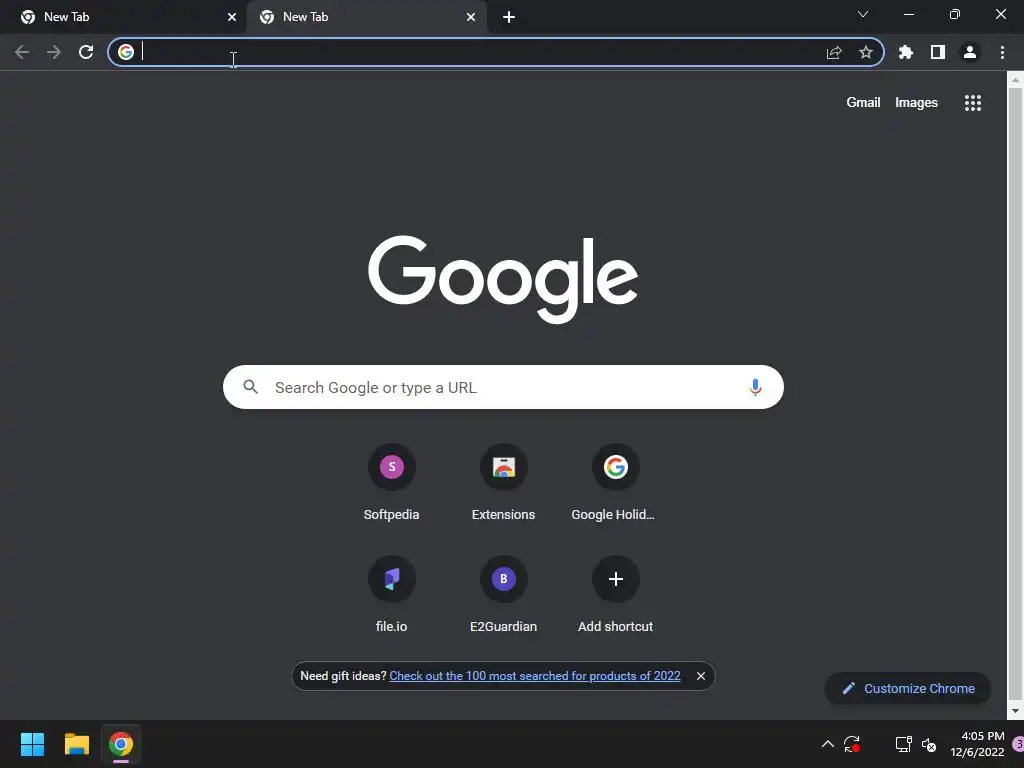Open Gmail link
The height and width of the screenshot is (768, 1024).
[x=863, y=103]
